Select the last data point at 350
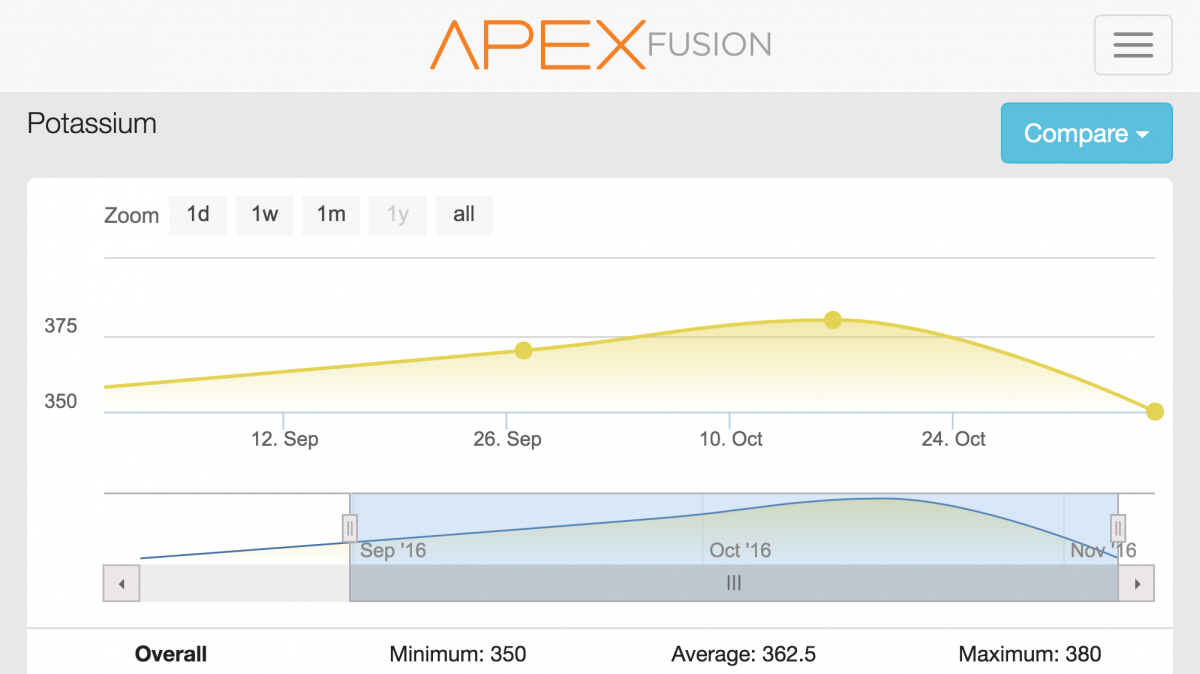1200x674 pixels. point(1155,411)
